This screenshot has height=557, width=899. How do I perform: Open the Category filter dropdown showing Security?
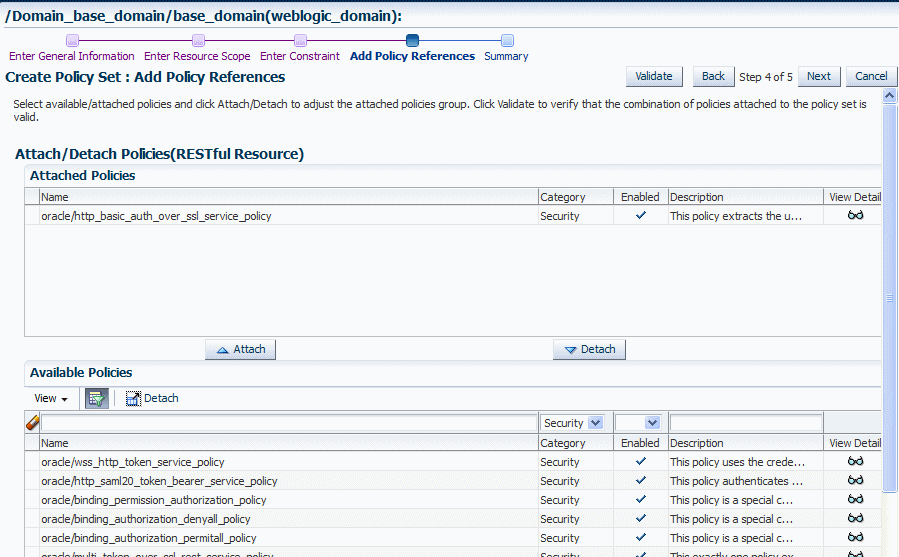[x=572, y=423]
